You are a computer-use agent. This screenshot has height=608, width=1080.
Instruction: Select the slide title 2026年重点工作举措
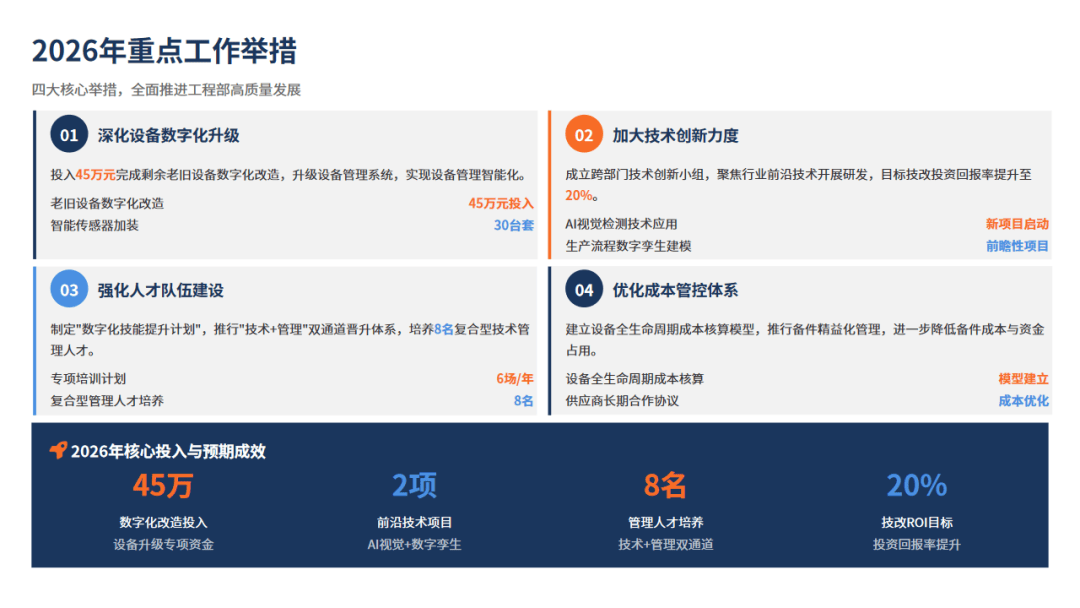[164, 51]
